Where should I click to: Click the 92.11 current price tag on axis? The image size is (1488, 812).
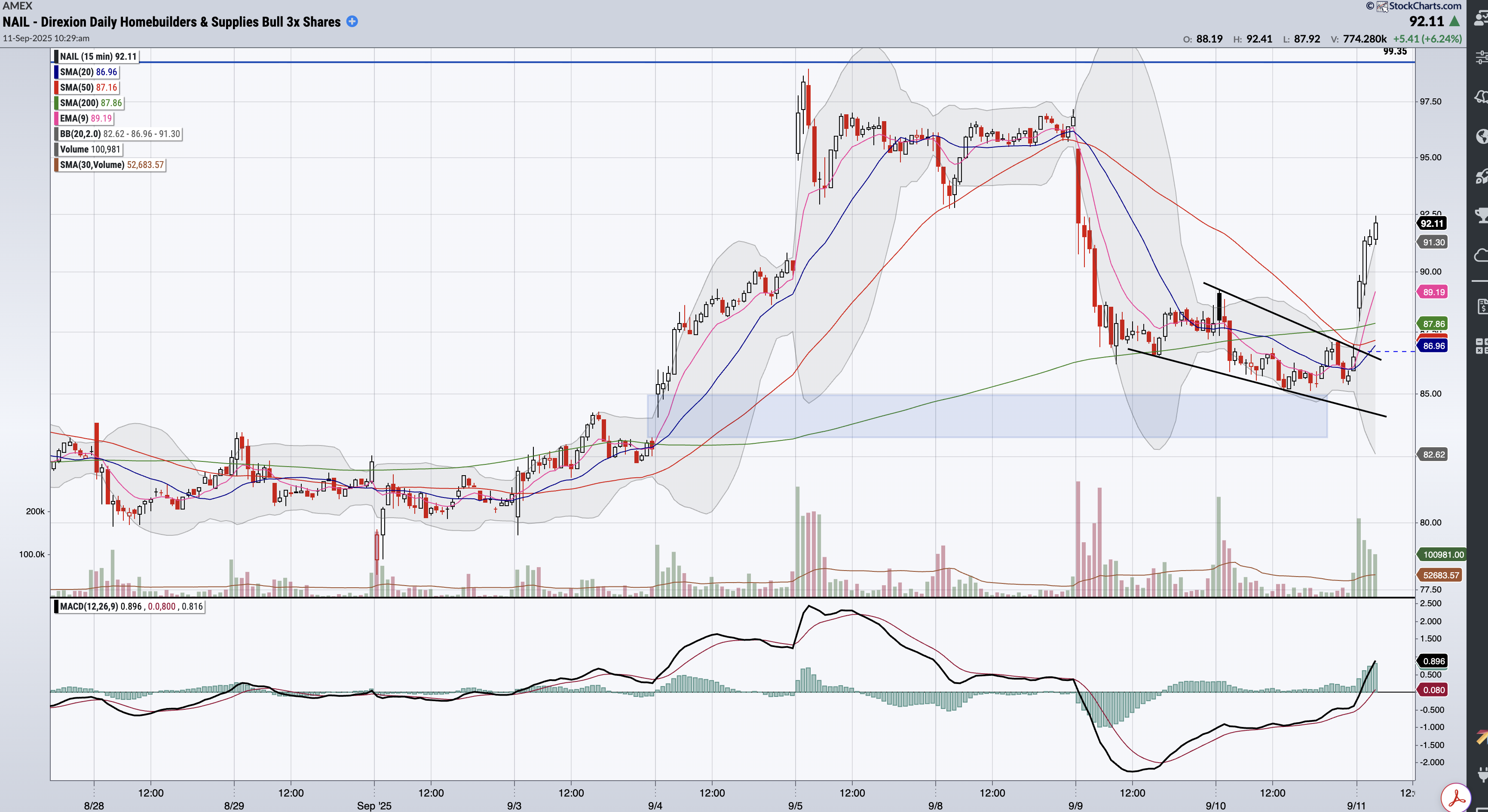click(1431, 223)
